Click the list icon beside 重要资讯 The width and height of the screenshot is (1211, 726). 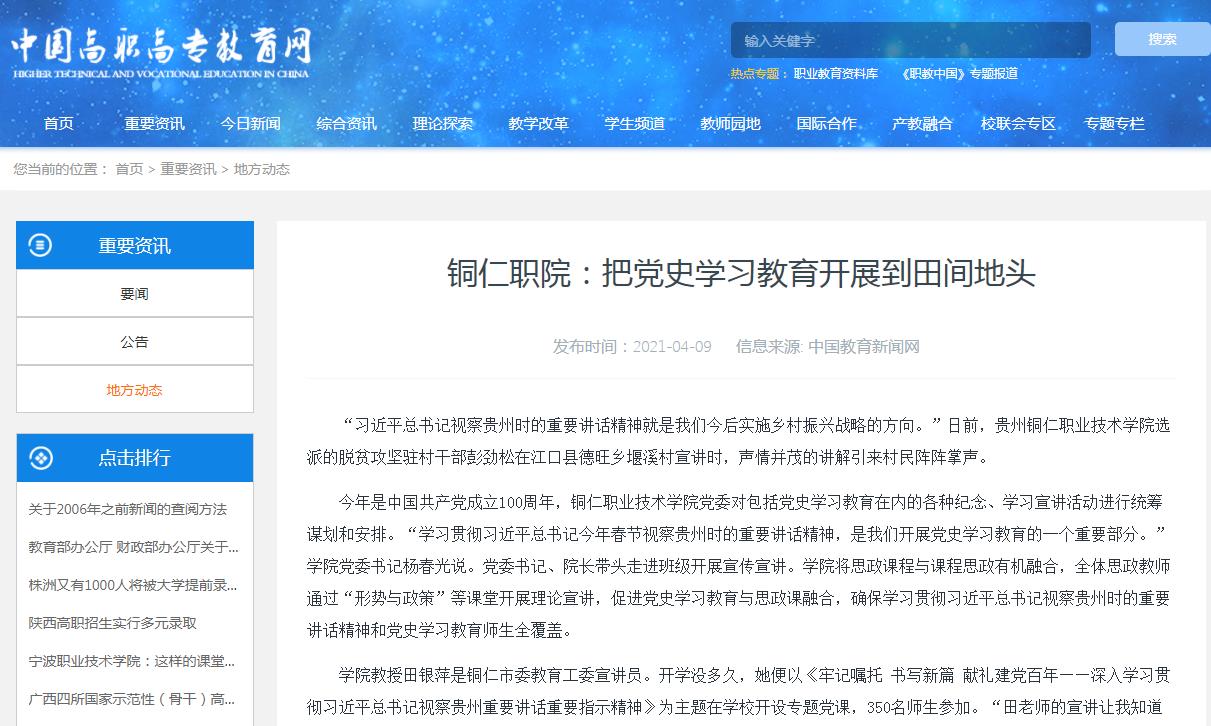[x=40, y=245]
